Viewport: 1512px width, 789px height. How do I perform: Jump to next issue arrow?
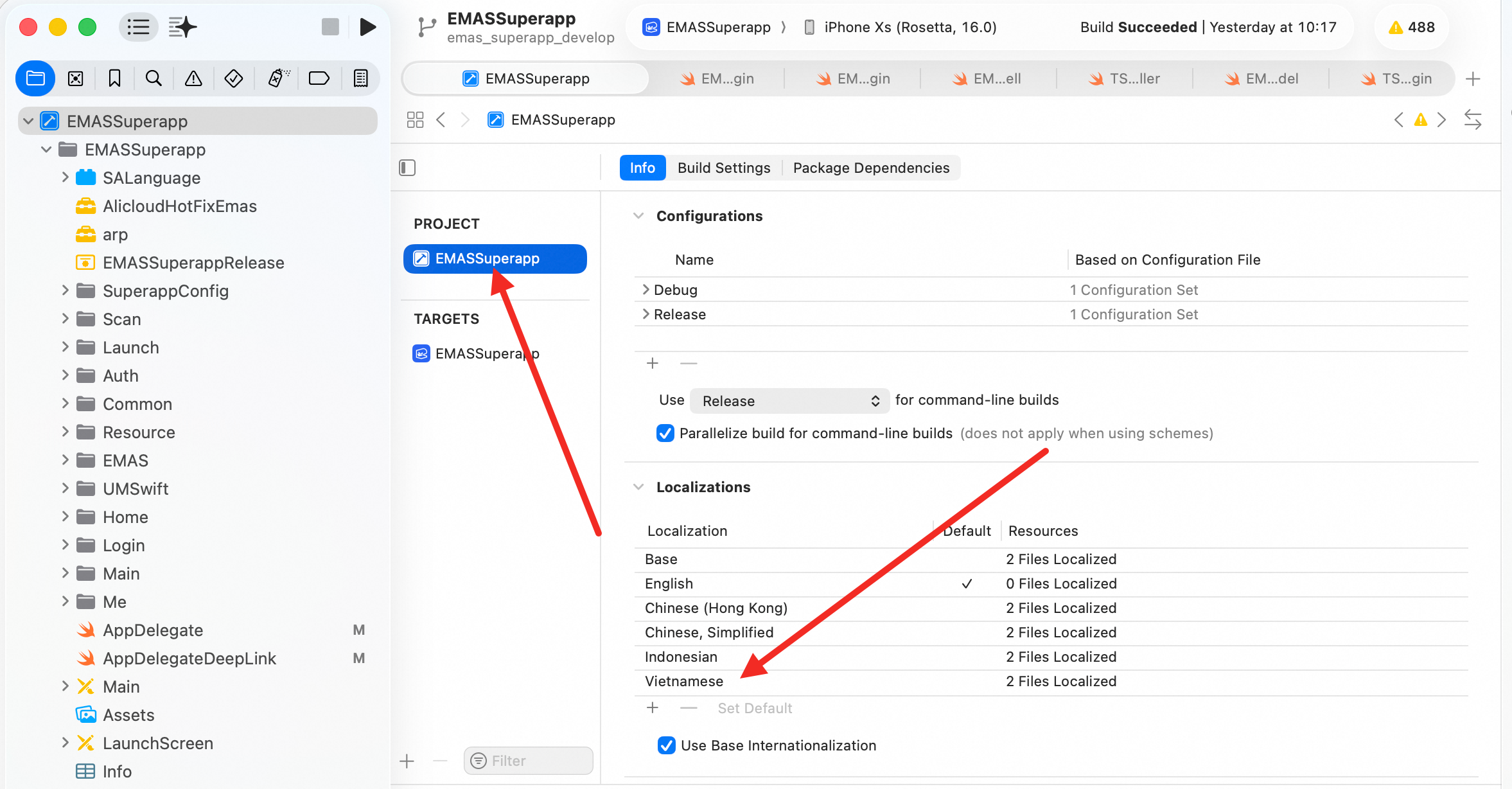pos(1442,120)
